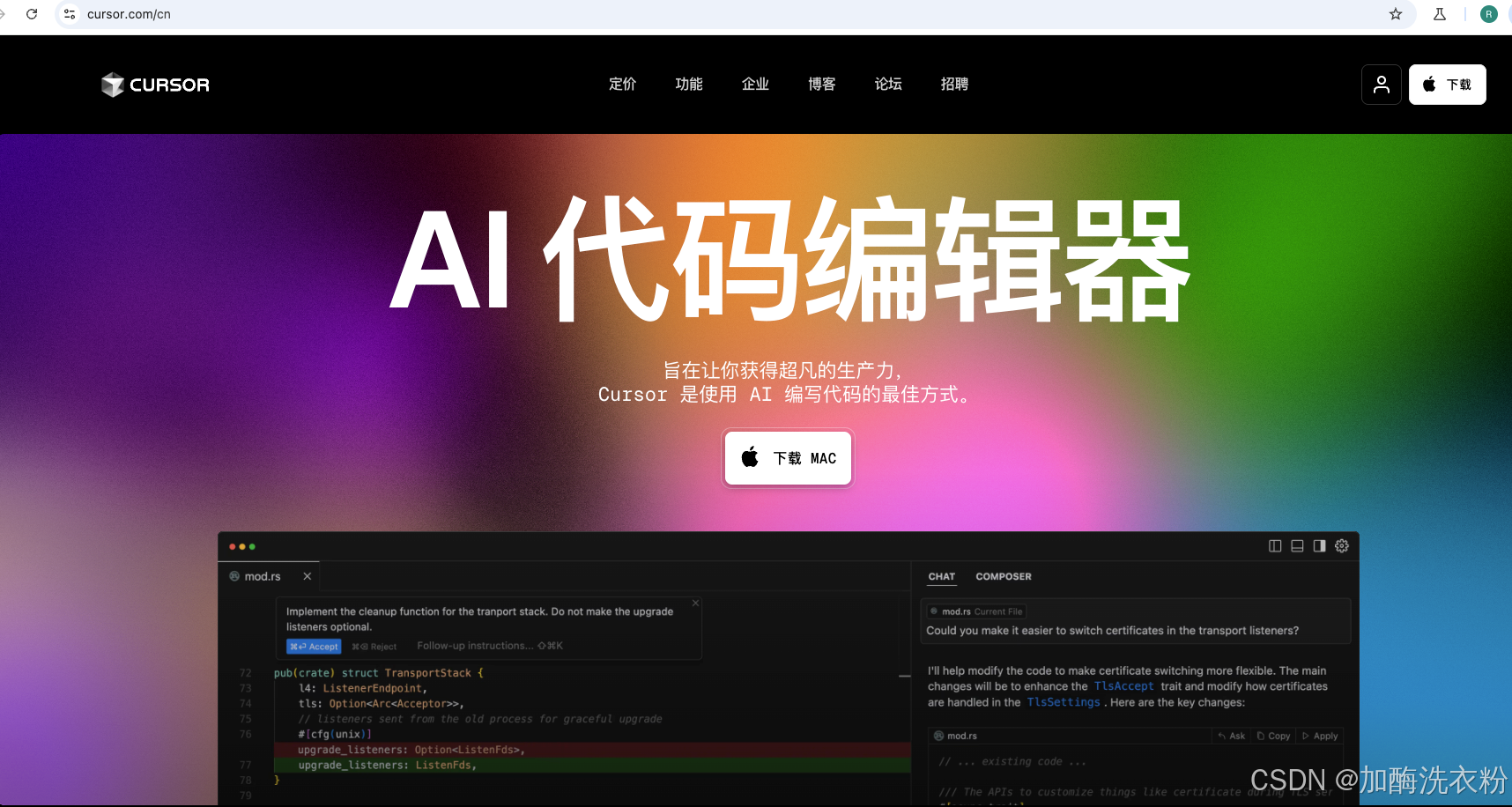Open the Chrome labs flask icon
Viewport: 1512px width, 807px height.
[x=1440, y=14]
